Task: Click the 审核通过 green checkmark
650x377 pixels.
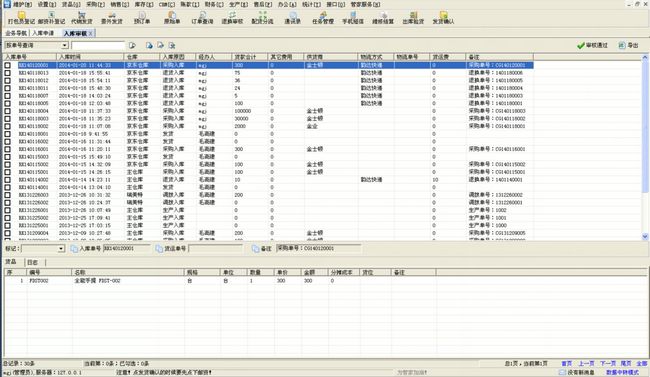Action: 592,45
